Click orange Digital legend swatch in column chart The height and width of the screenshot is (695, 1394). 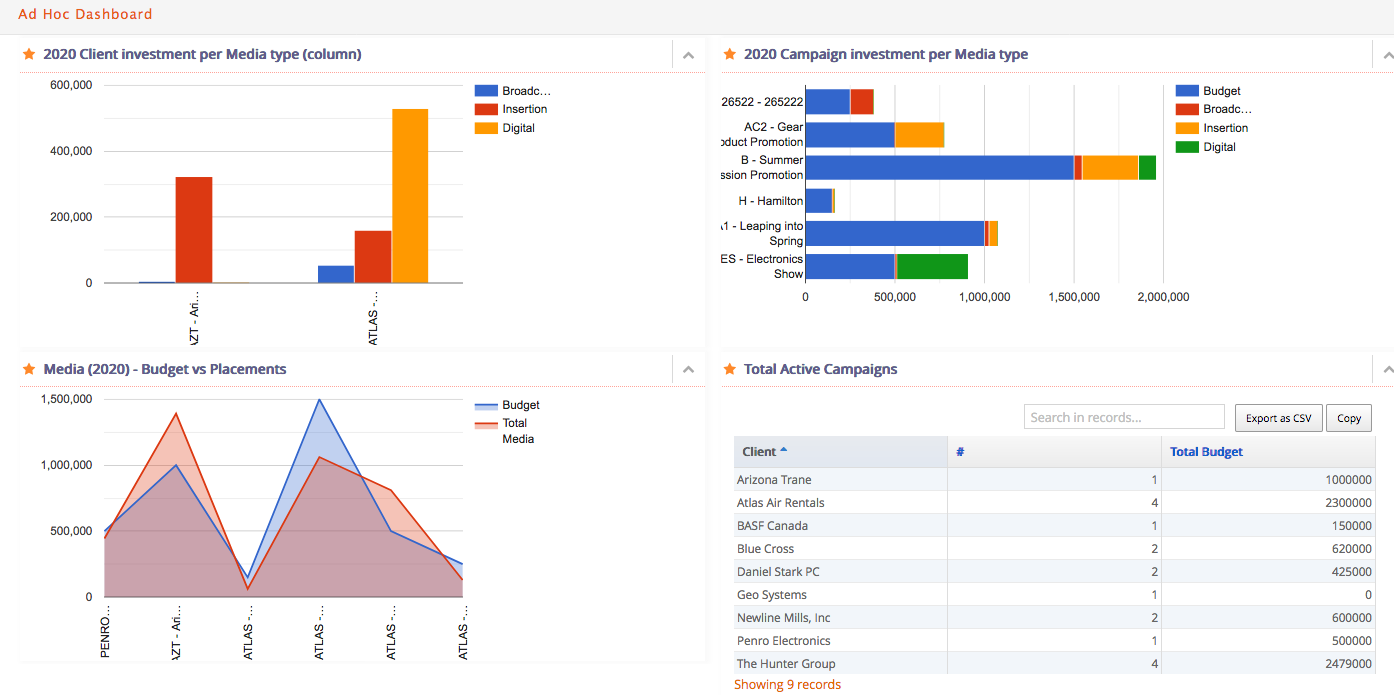486,128
